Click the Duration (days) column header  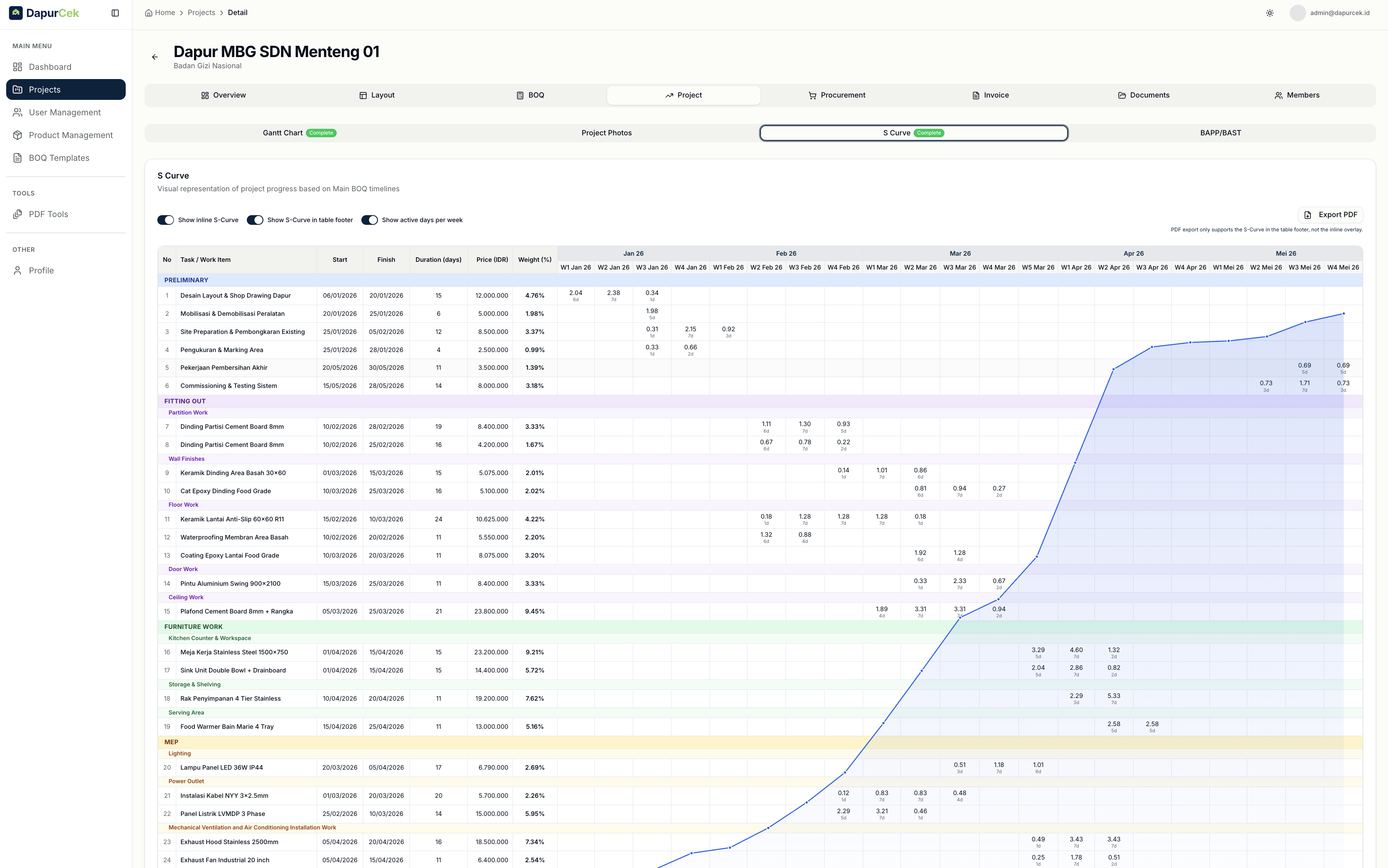tap(438, 260)
